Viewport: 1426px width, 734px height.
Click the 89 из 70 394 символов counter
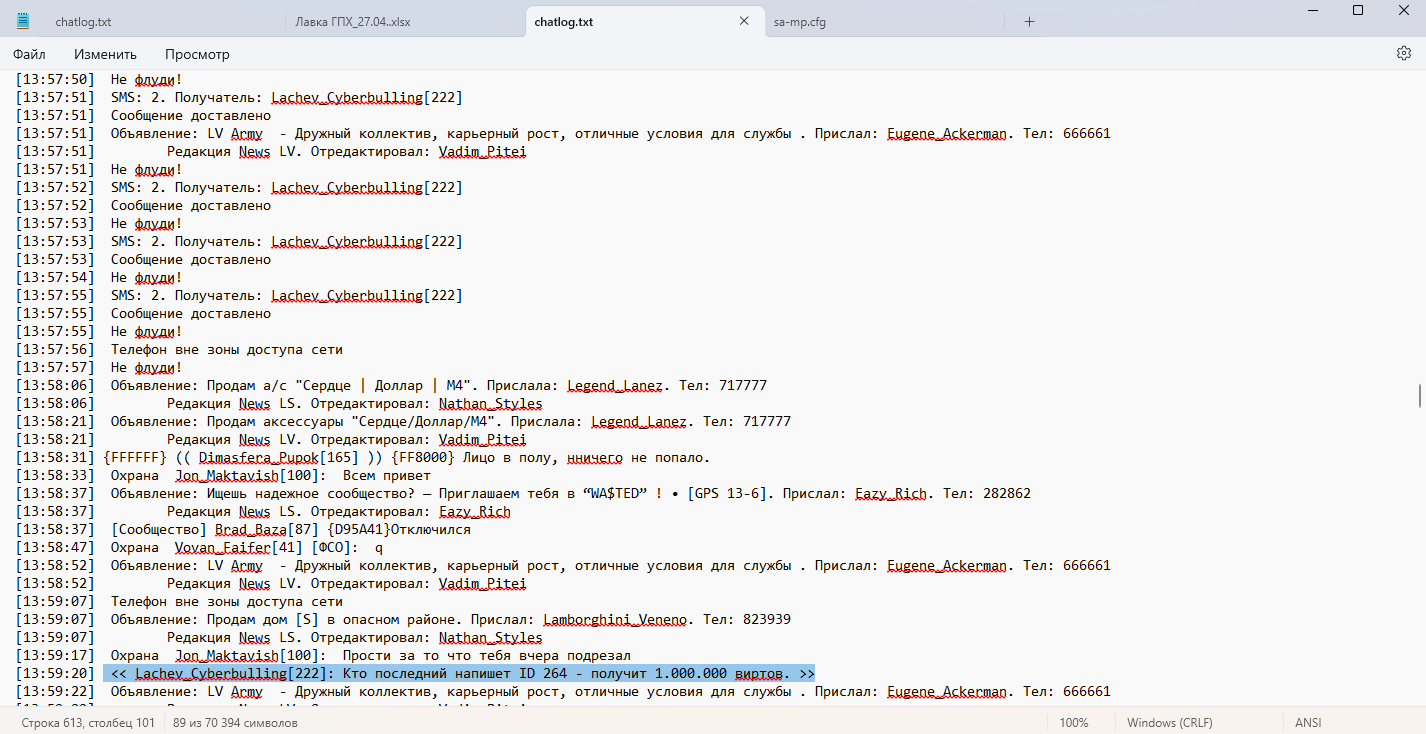pyautogui.click(x=235, y=722)
